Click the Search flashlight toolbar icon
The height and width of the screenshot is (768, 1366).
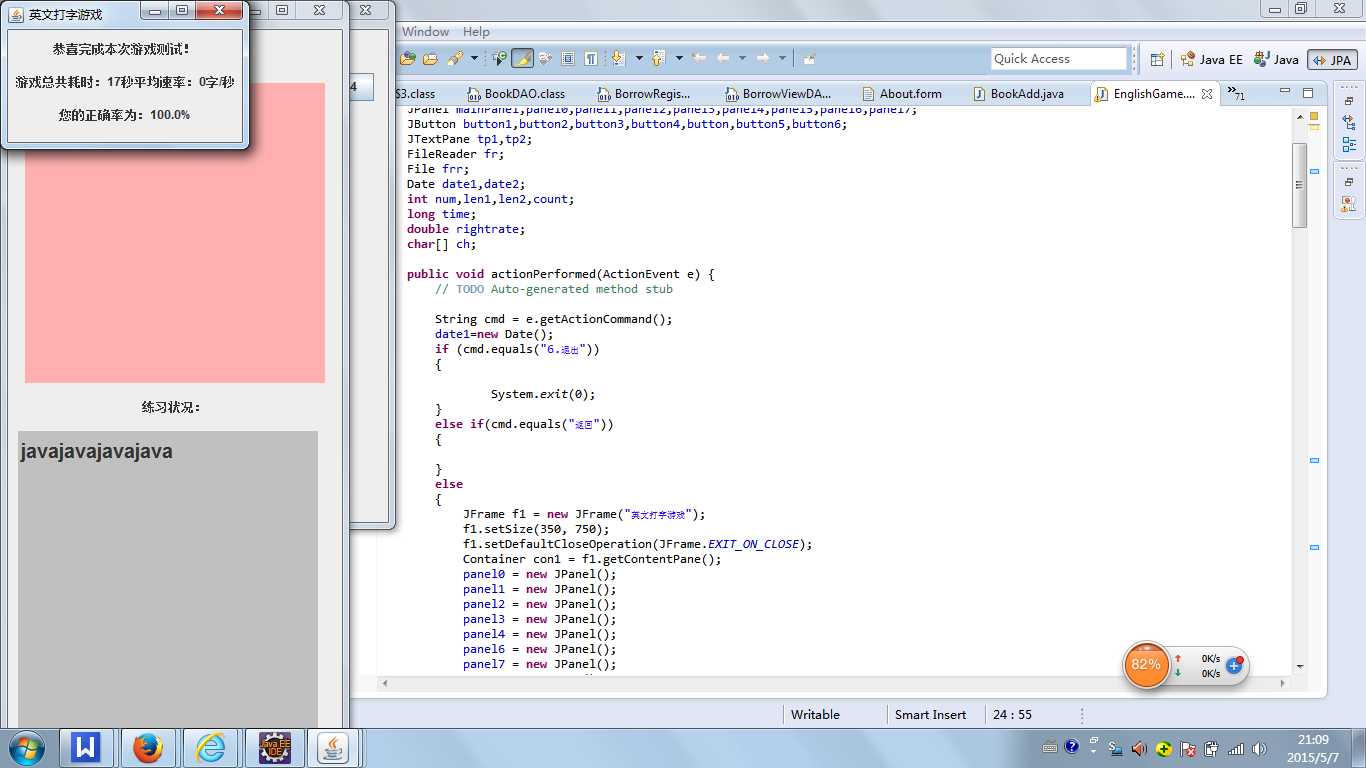(x=455, y=58)
